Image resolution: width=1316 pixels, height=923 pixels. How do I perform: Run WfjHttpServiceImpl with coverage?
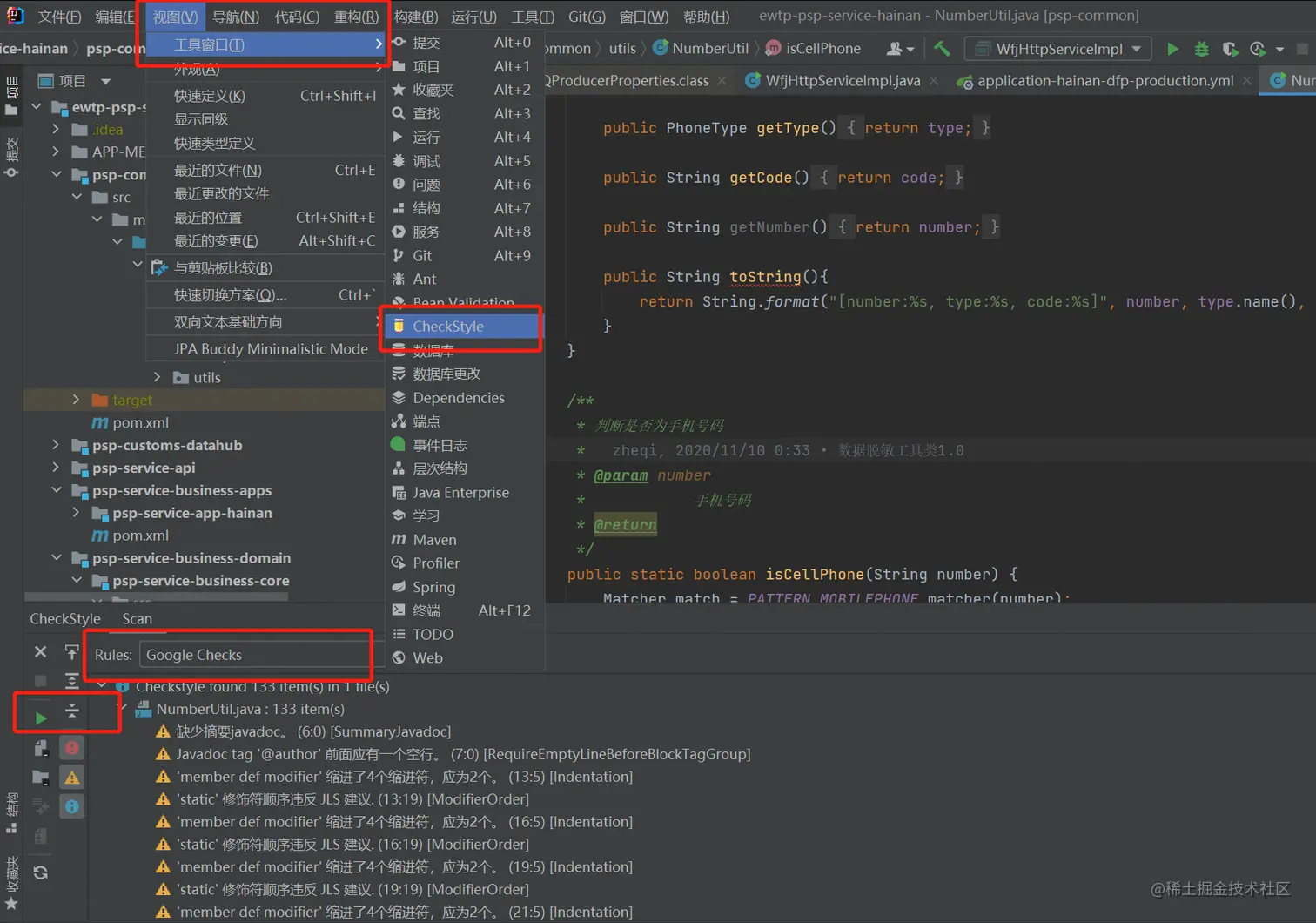coord(1230,49)
